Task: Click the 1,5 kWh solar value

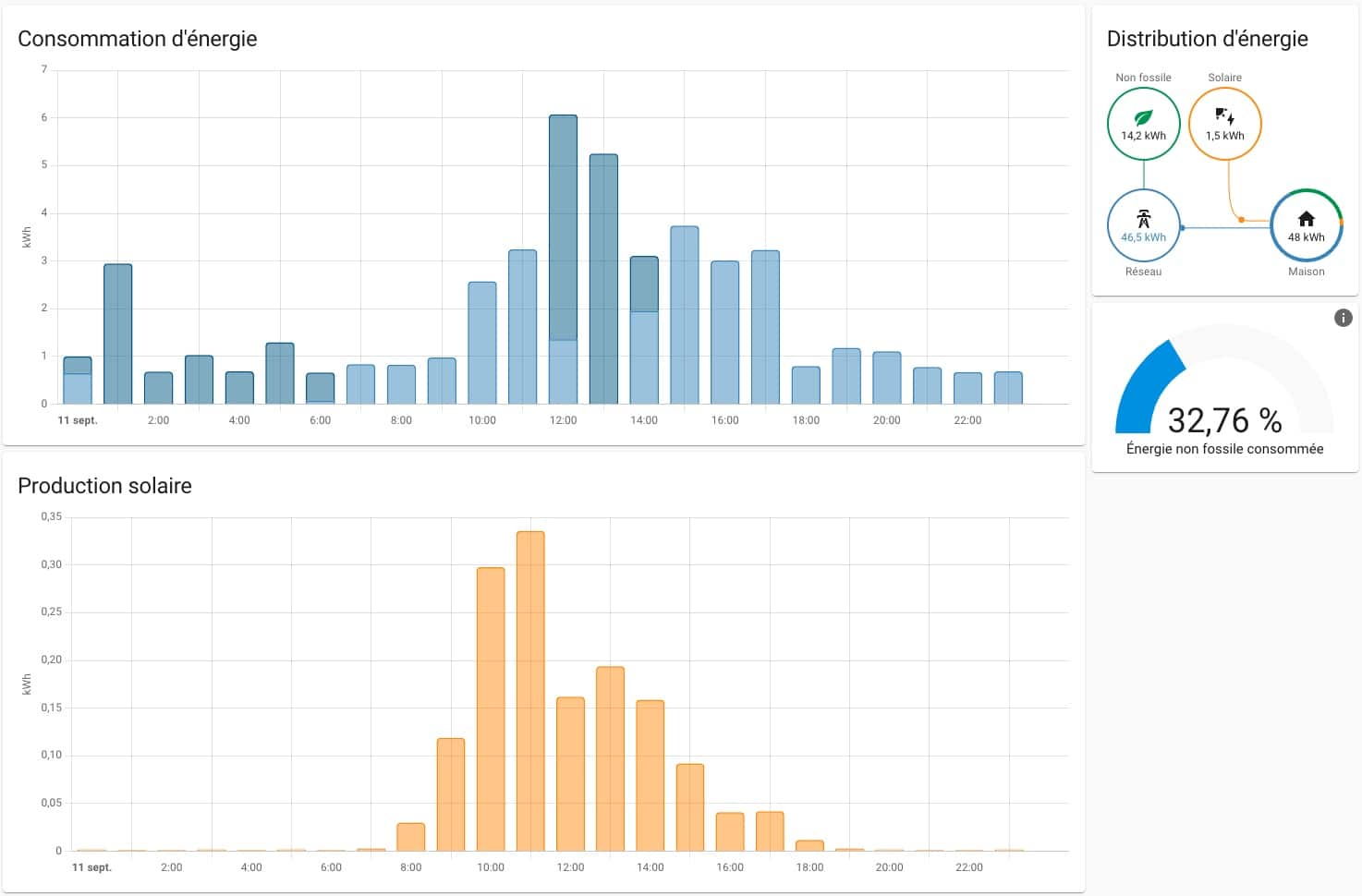Action: 1224,136
